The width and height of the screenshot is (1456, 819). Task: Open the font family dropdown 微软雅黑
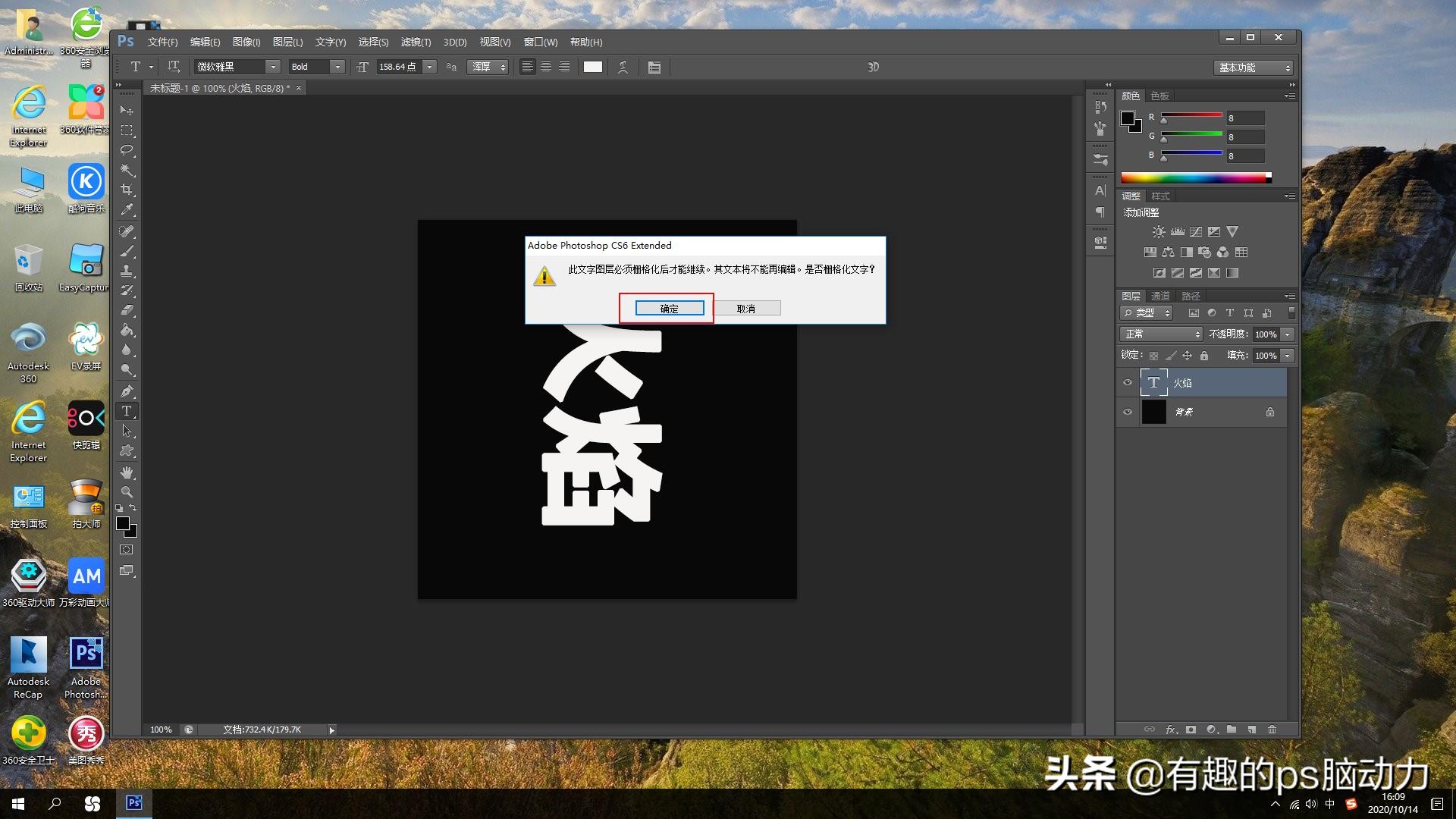(x=274, y=67)
